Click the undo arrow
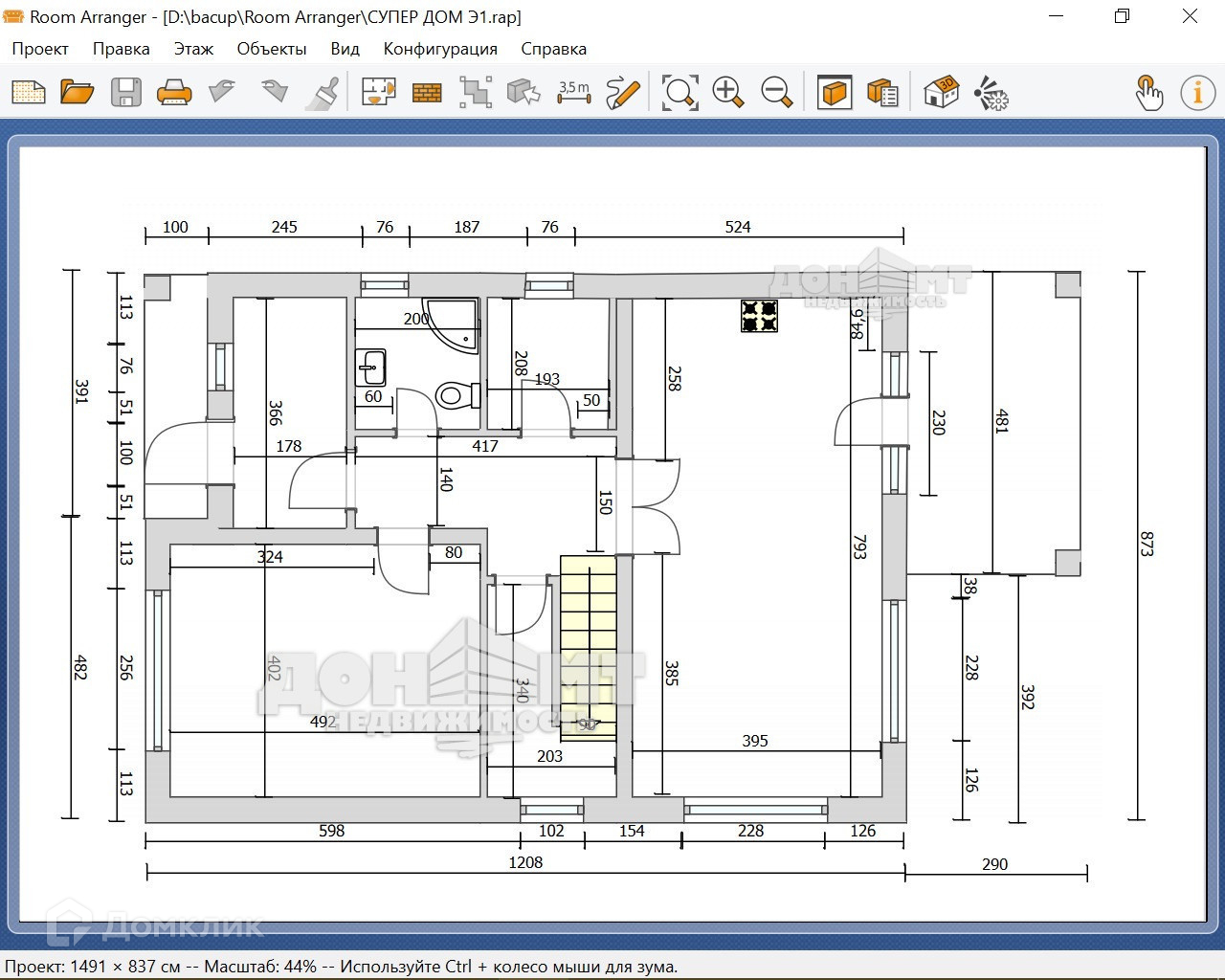This screenshot has height=980, width=1225. pyautogui.click(x=223, y=93)
